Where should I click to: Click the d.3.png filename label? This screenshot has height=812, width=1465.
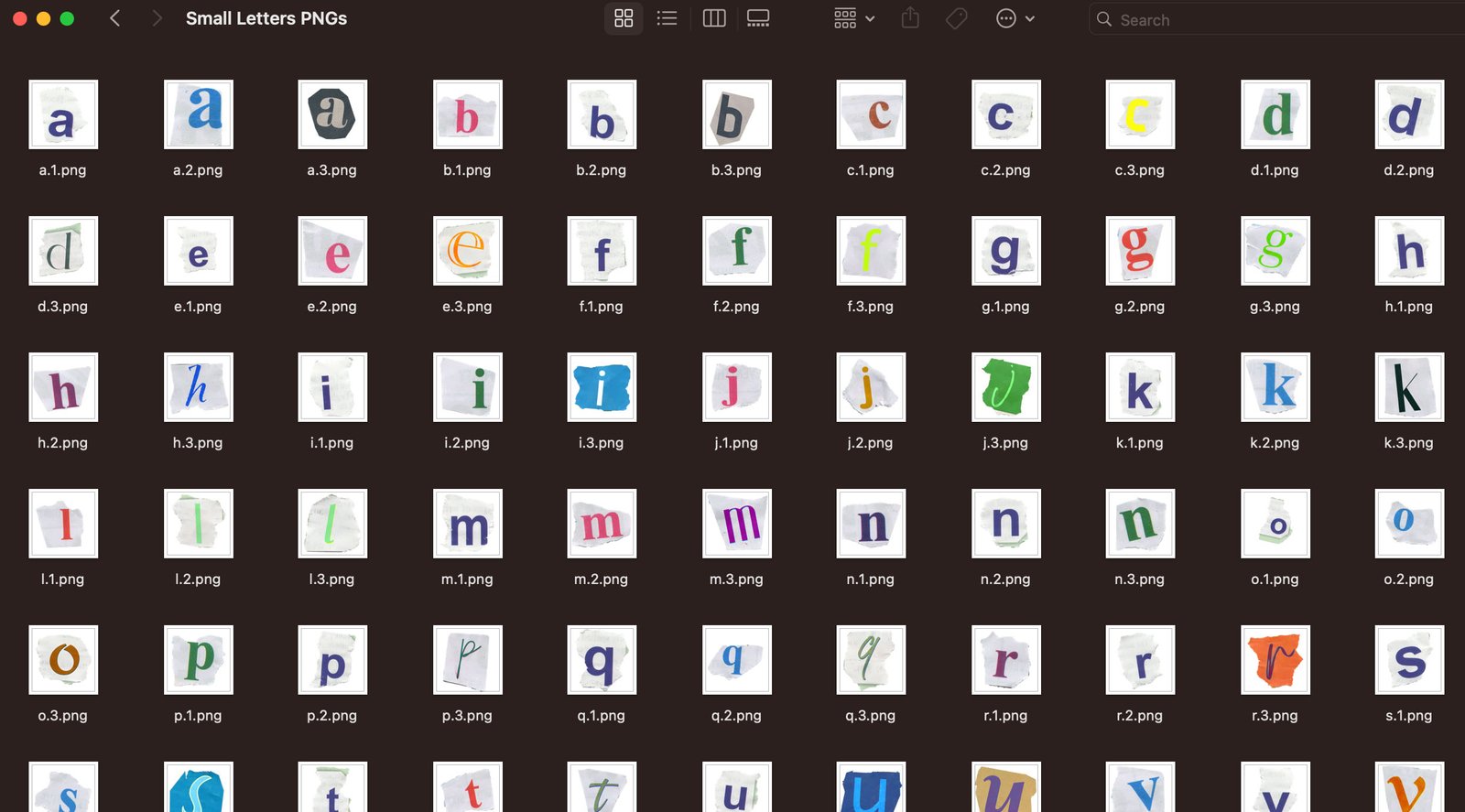pyautogui.click(x=62, y=307)
